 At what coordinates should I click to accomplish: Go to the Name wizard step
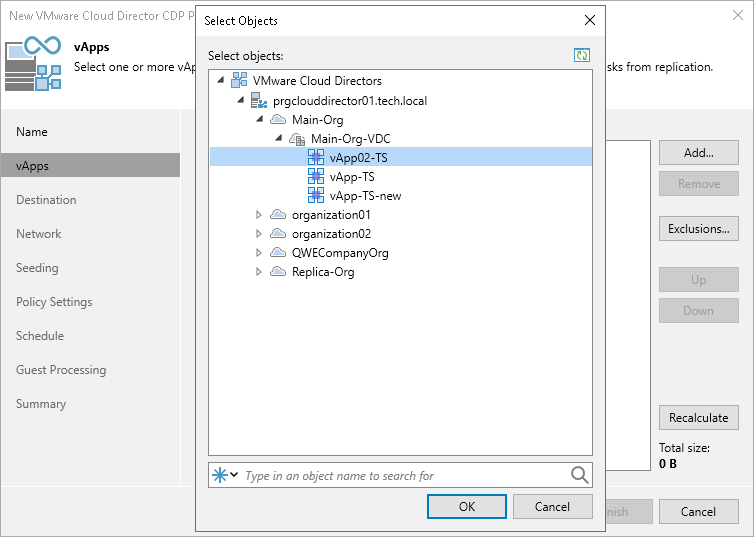click(x=90, y=132)
